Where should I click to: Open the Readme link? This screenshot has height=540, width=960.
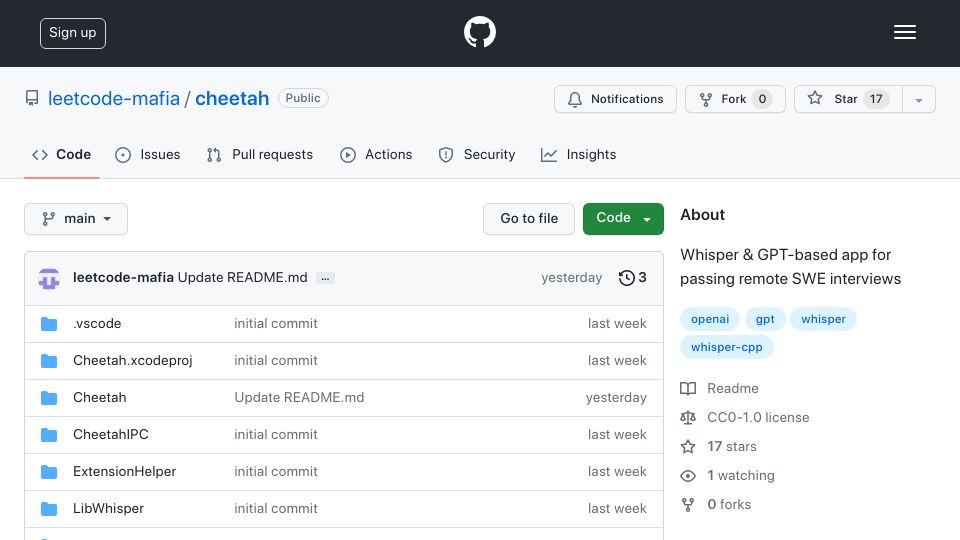point(732,388)
